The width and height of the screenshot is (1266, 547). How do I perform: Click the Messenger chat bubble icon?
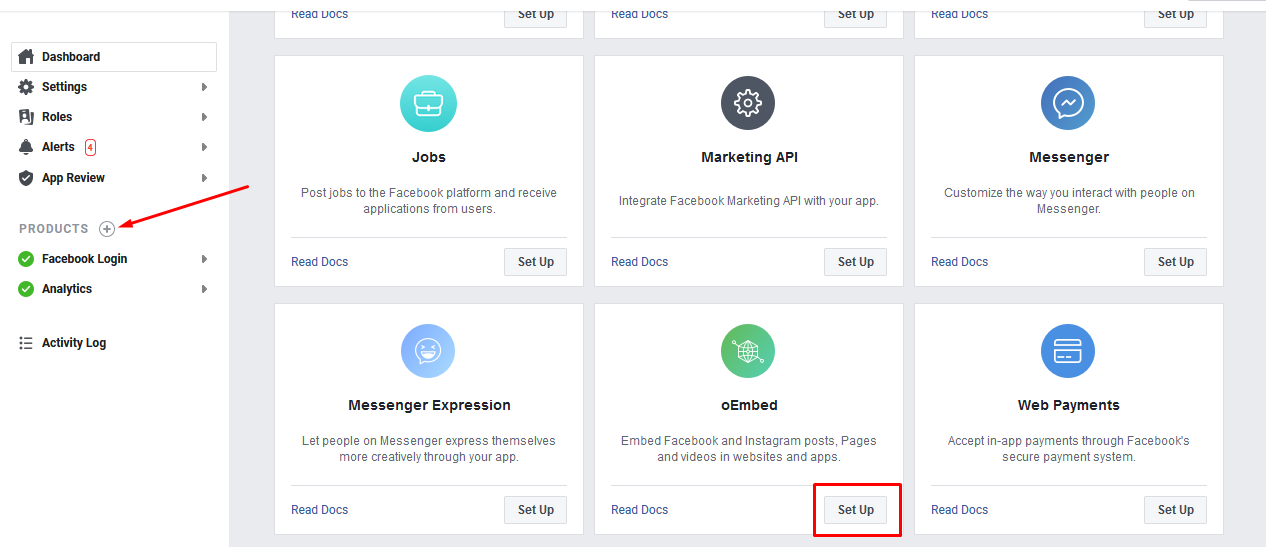click(x=1068, y=104)
